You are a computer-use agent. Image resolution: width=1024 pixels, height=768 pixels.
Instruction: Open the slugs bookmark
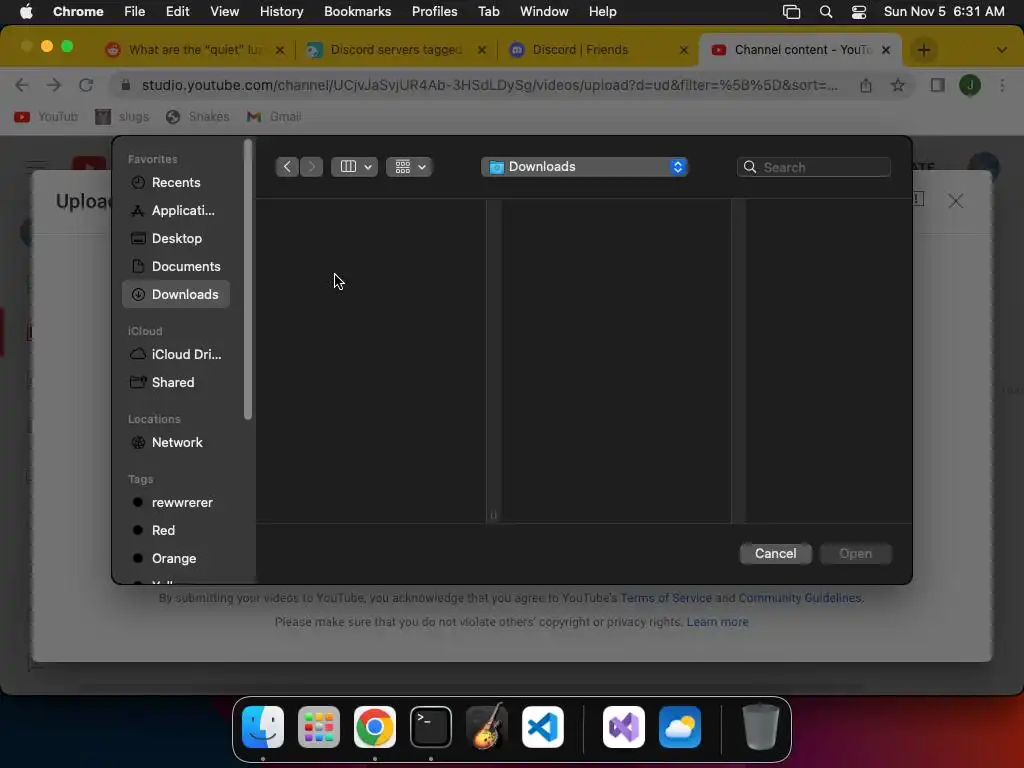(x=122, y=117)
